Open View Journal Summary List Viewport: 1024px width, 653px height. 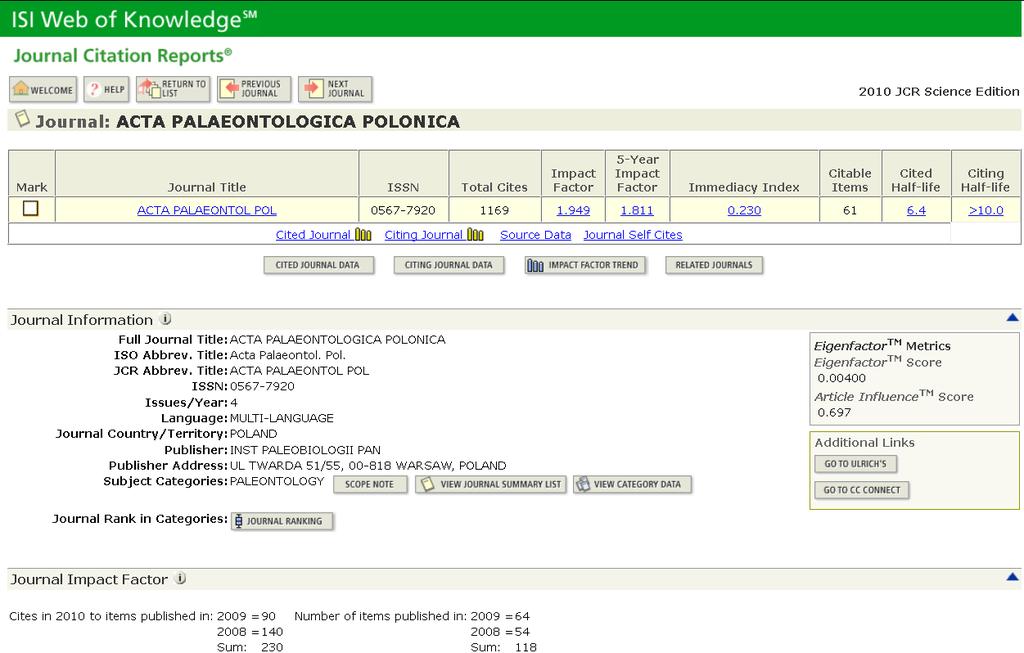[491, 485]
